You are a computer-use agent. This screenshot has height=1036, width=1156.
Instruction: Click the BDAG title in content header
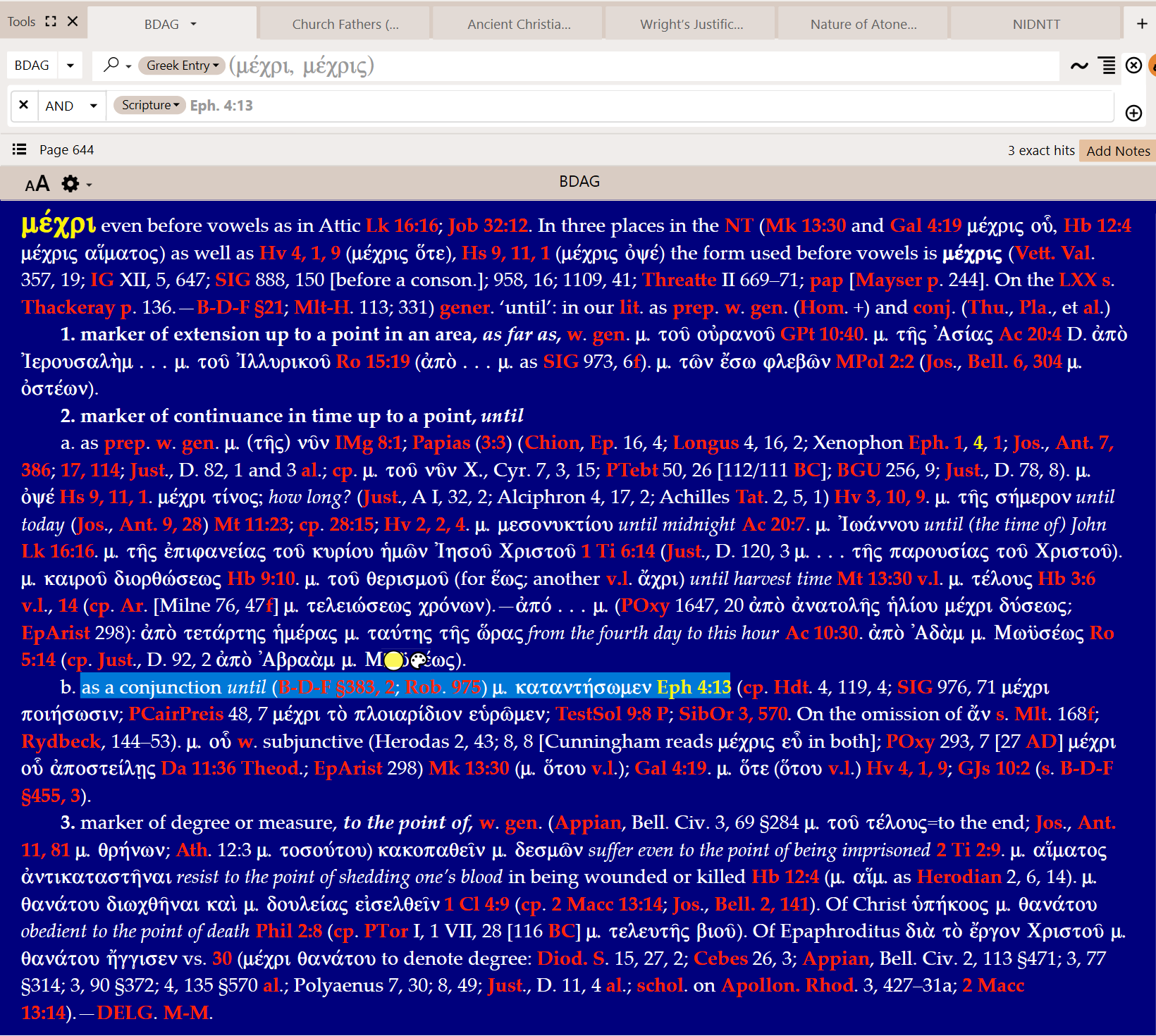[579, 182]
